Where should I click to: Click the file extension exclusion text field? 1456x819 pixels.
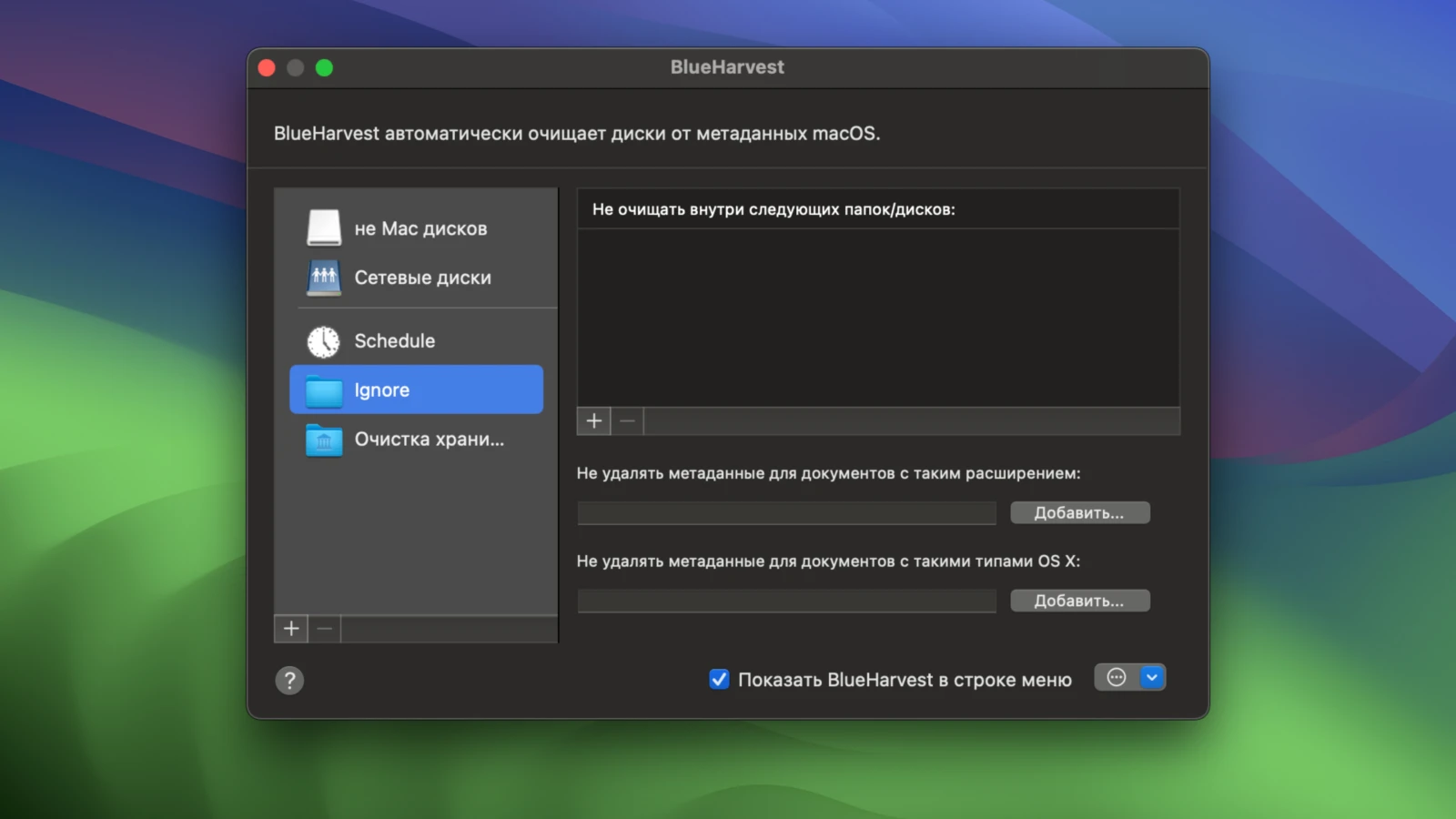pos(786,513)
